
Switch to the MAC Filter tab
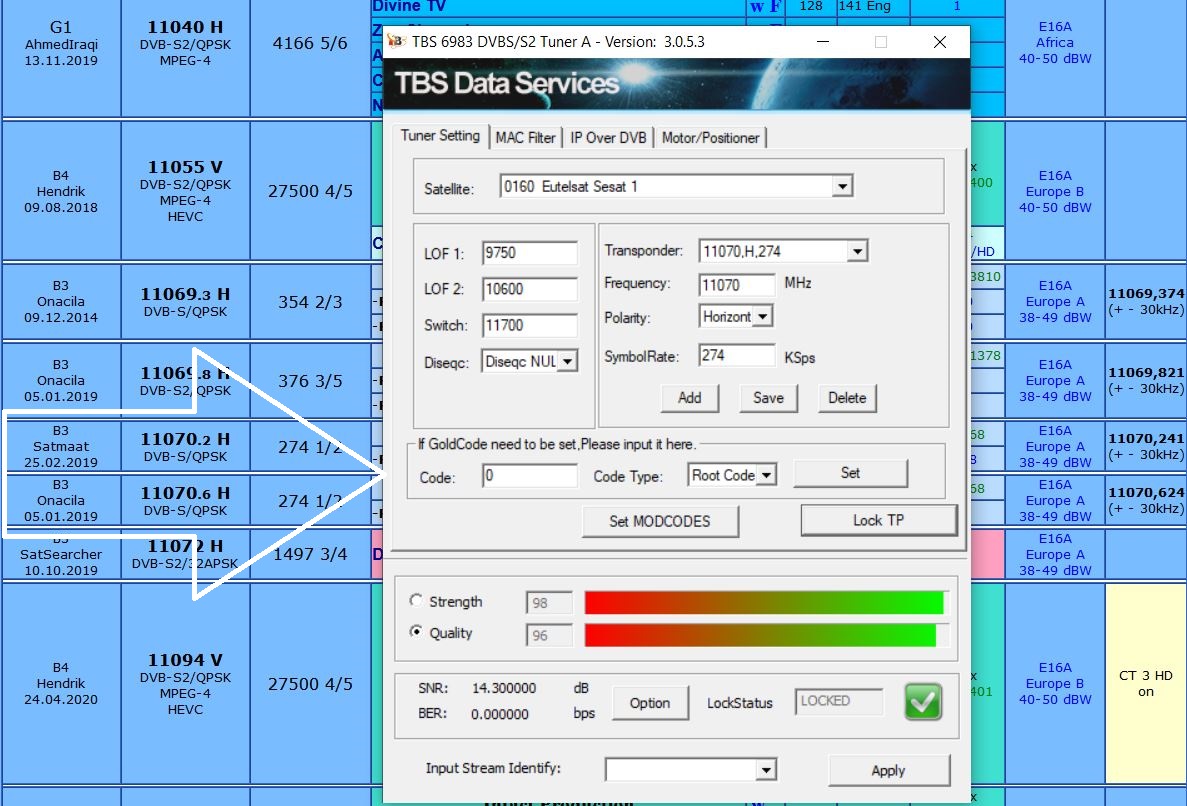point(525,138)
